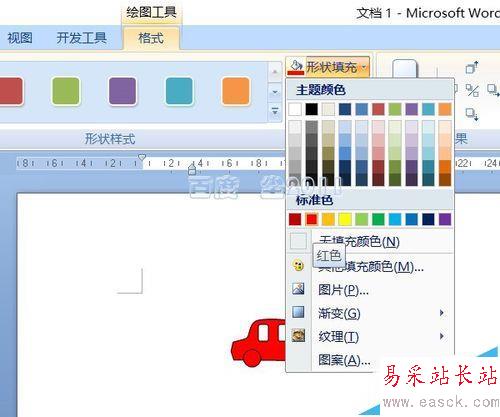This screenshot has width=500, height=417.
Task: Click the paint bucket fill icon
Action: pyautogui.click(x=296, y=67)
